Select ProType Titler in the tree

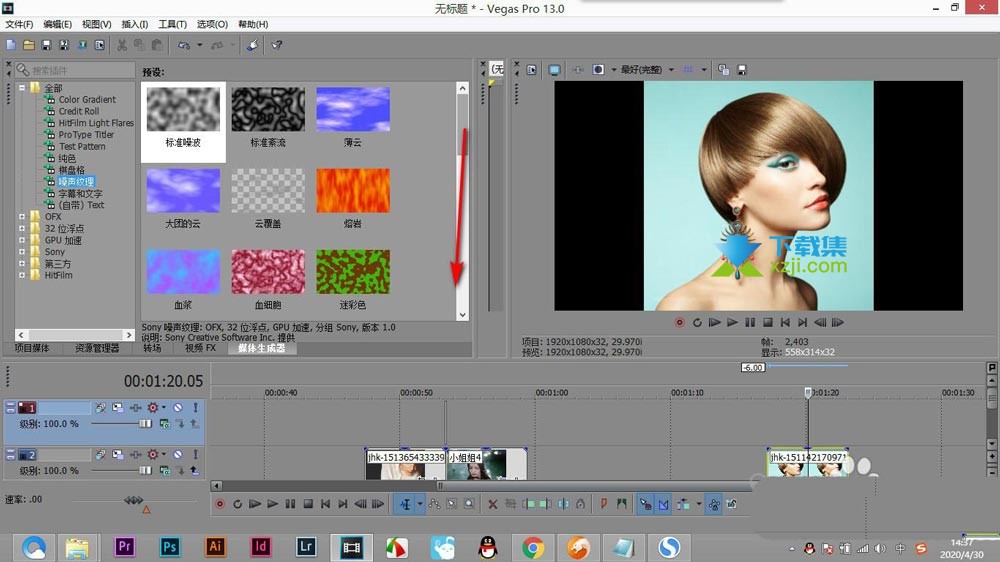tap(86, 135)
